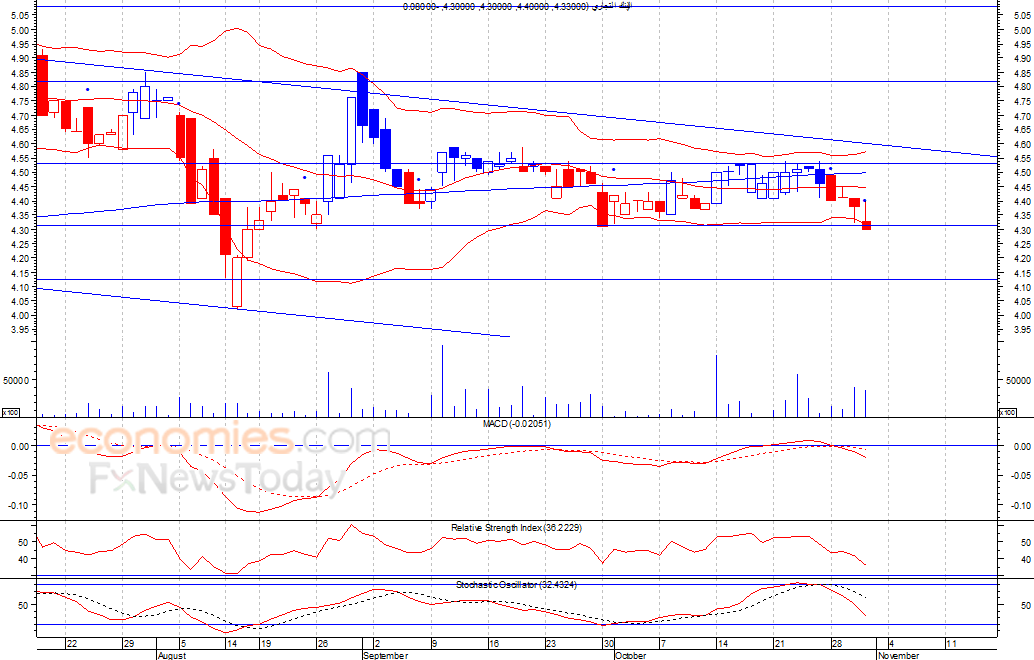Click the November month label

pos(898,655)
